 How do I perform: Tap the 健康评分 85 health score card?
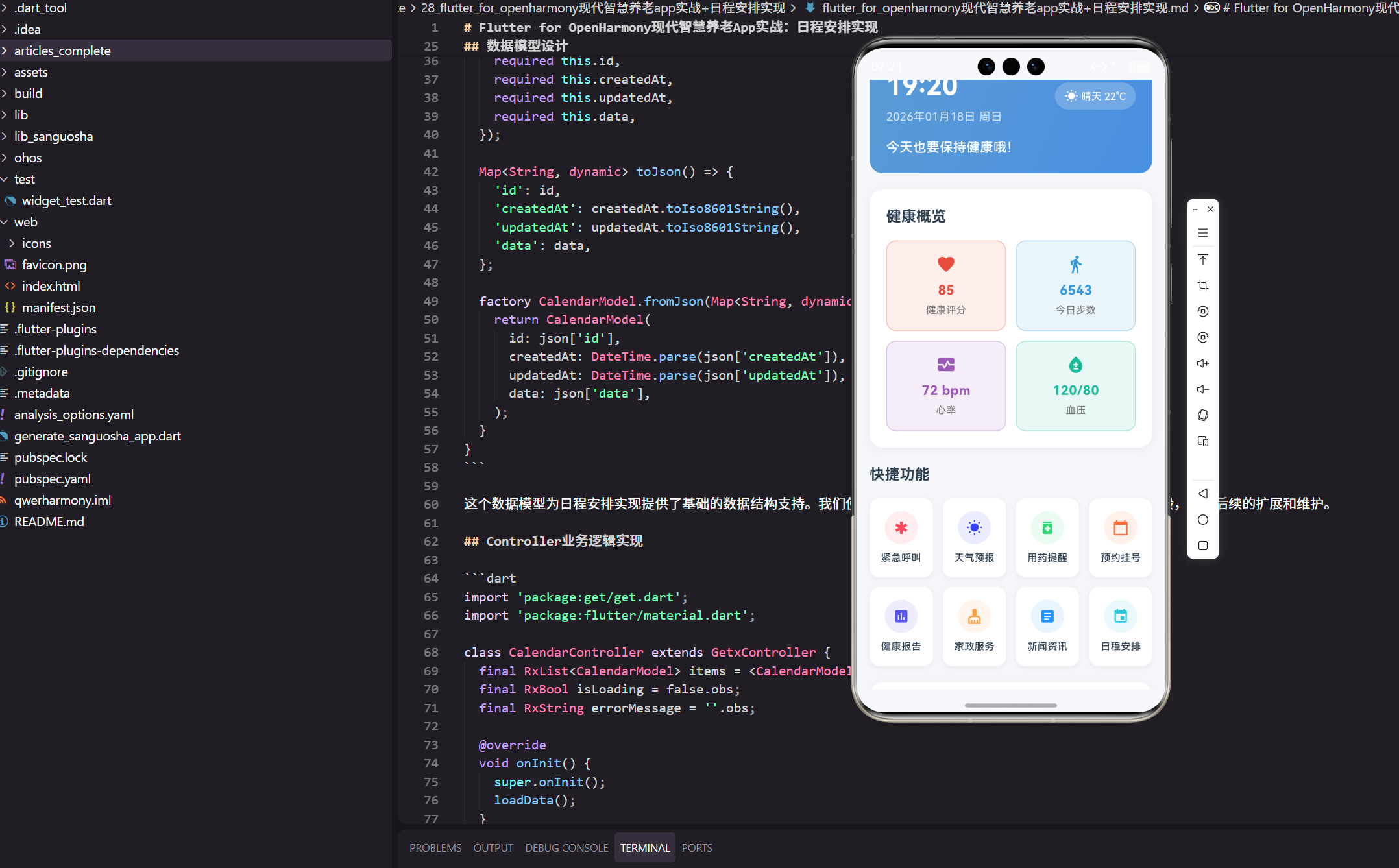[945, 285]
